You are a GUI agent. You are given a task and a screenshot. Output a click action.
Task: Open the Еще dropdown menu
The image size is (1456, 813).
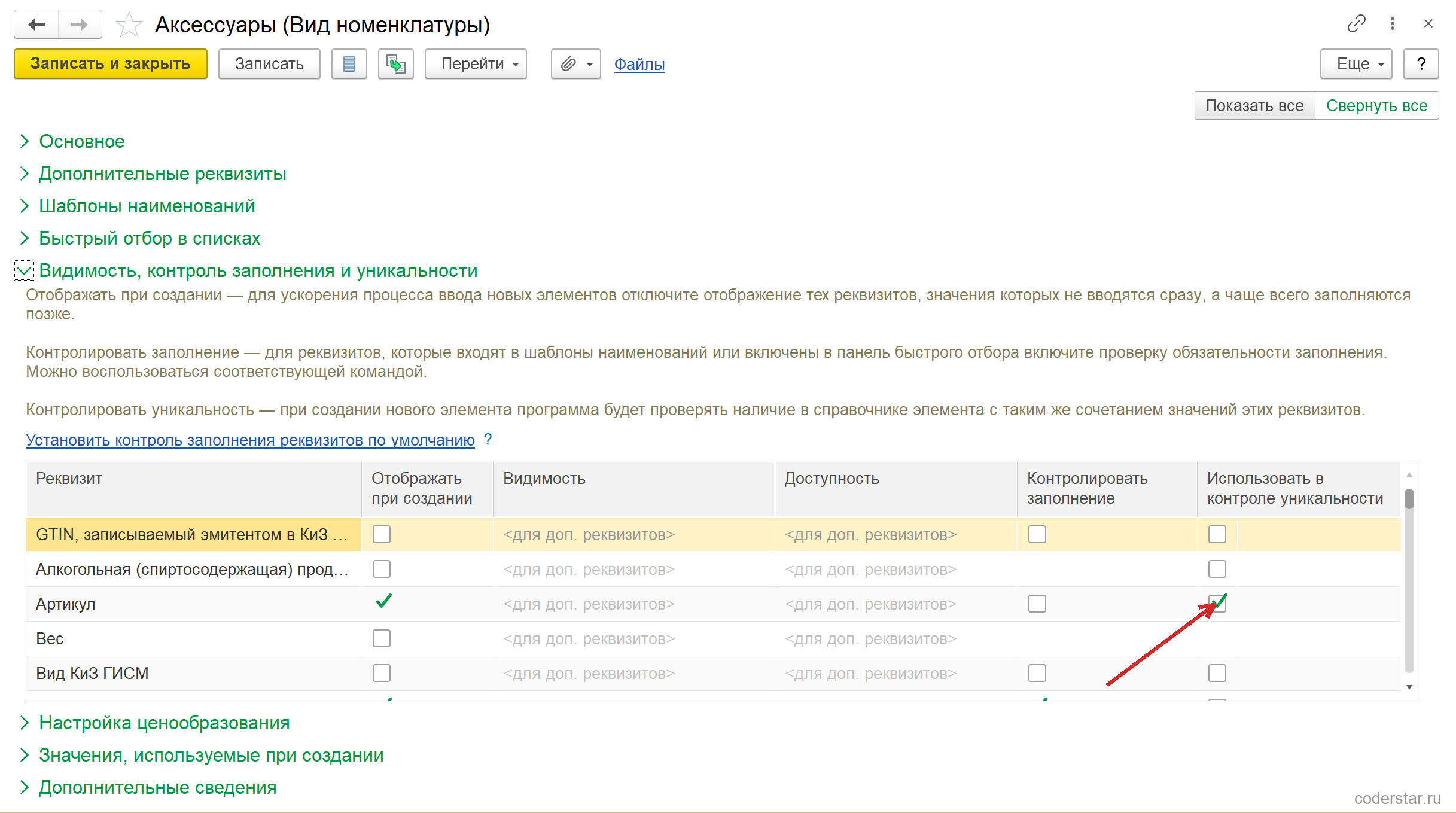[1356, 63]
